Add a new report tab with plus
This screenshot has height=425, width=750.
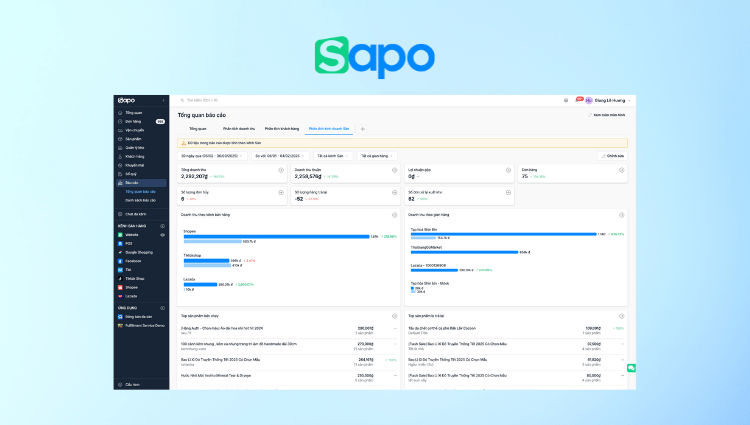click(363, 129)
